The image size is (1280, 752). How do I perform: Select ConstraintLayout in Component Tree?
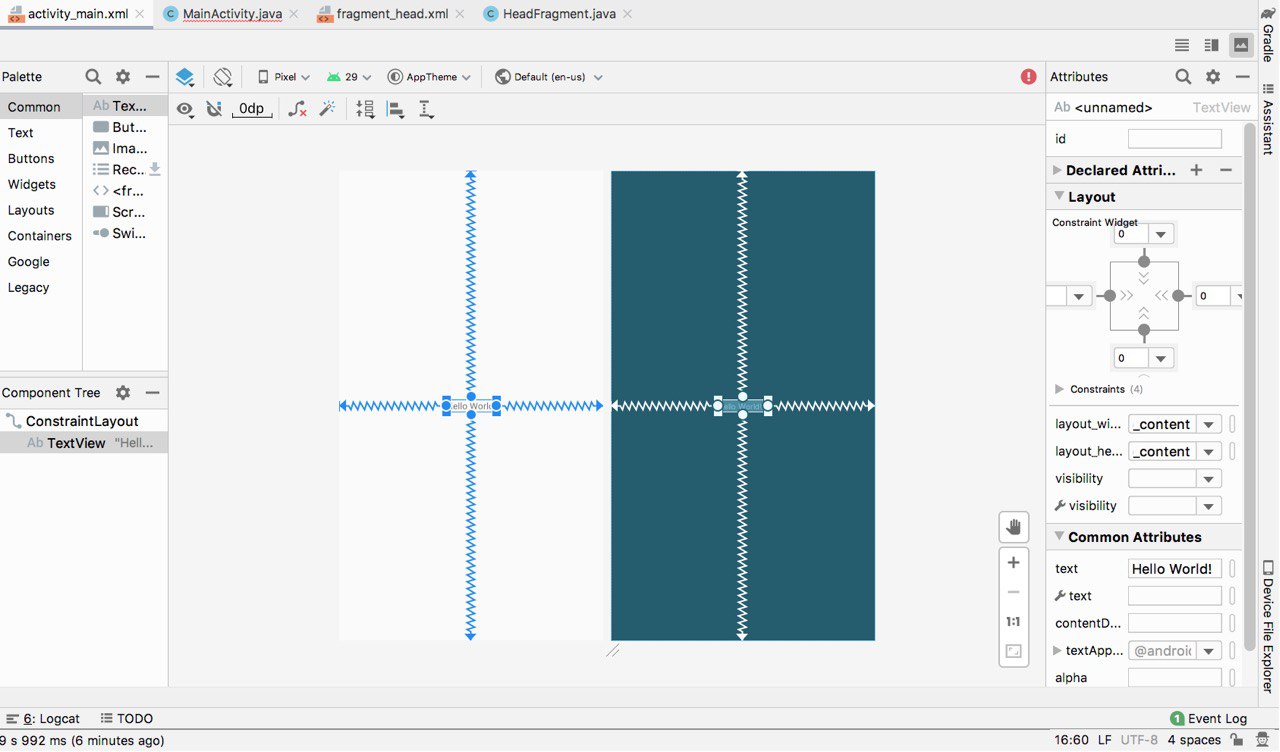tap(82, 421)
